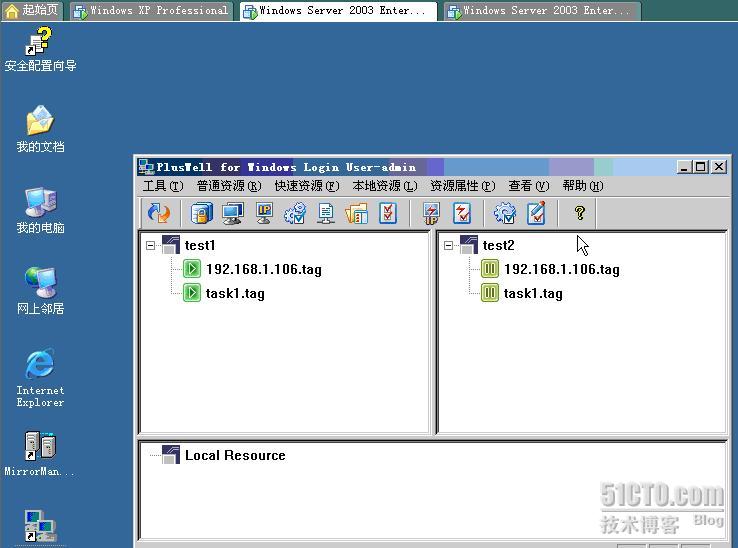Click the gear-with-checkbox icon beside the pencil icon
This screenshot has height=548, width=738.
point(505,214)
